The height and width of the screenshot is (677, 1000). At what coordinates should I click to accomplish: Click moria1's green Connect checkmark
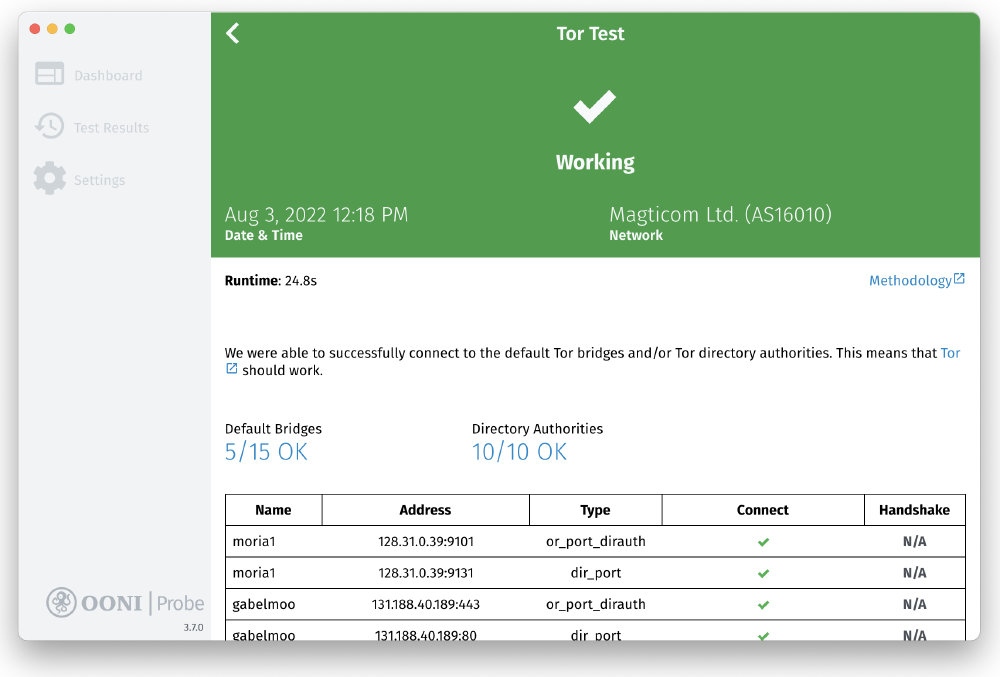point(763,541)
